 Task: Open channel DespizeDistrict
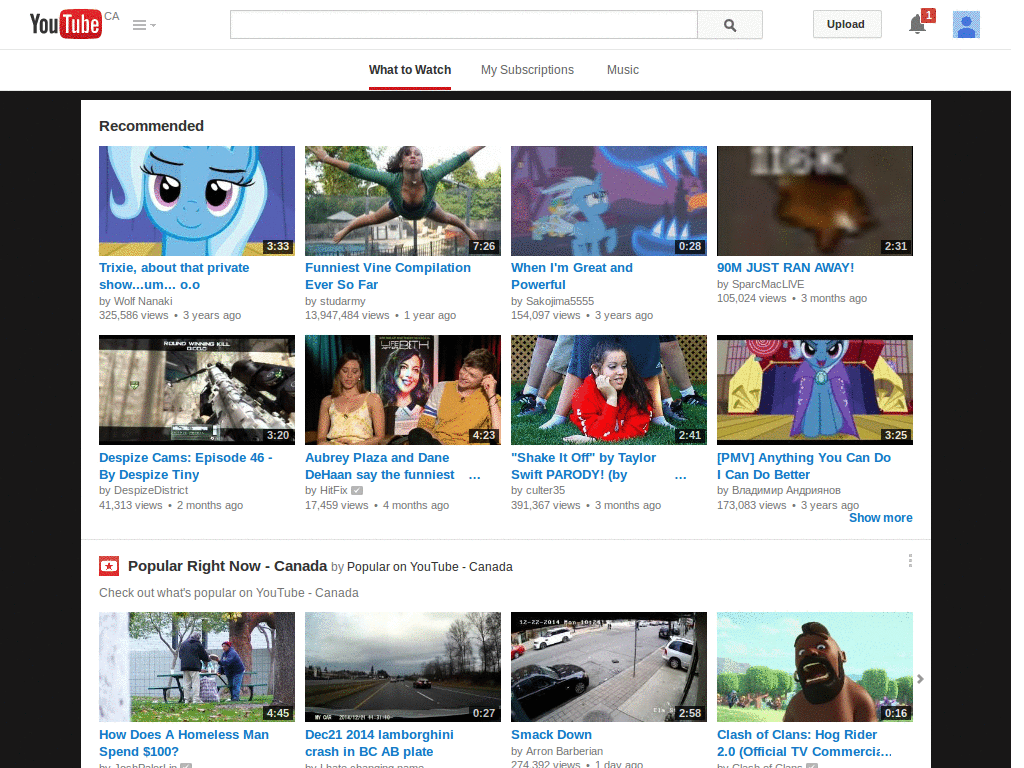[x=151, y=490]
